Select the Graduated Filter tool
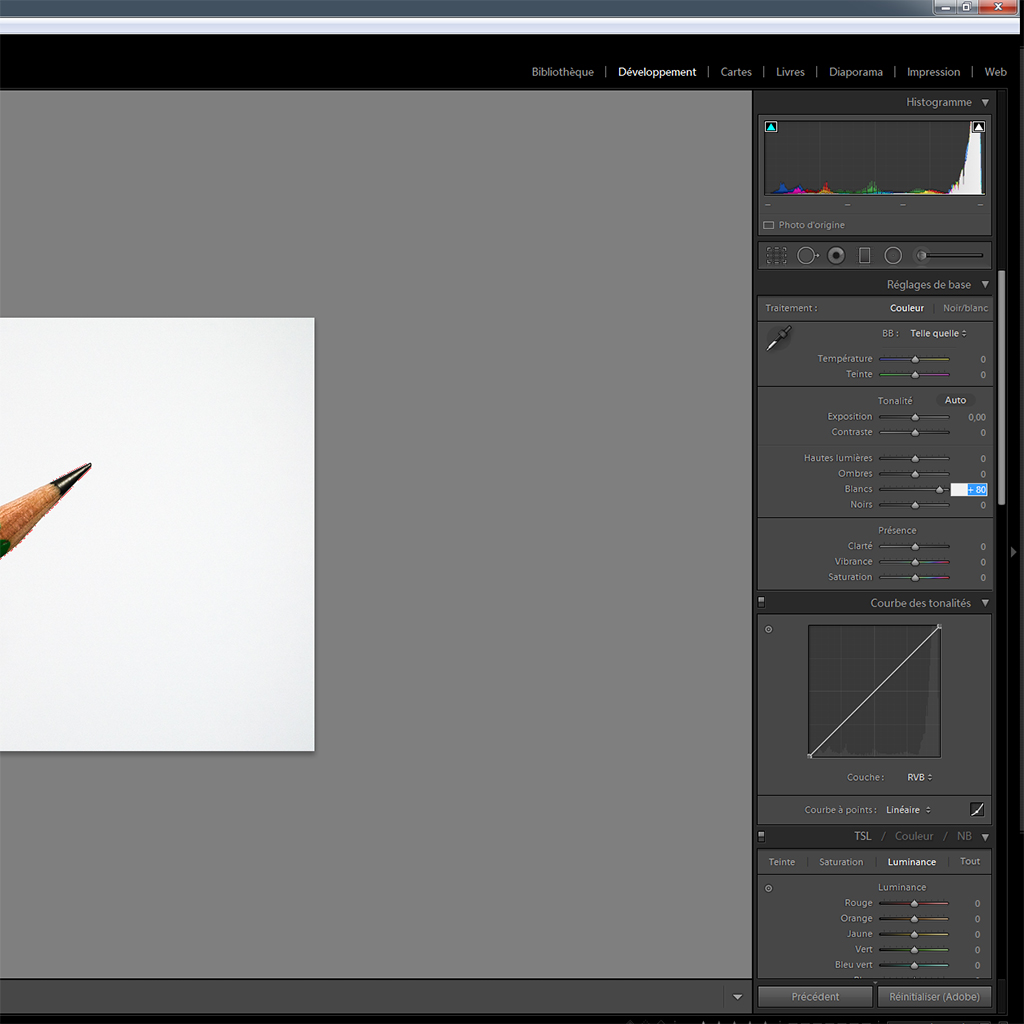Viewport: 1024px width, 1024px height. coord(865,256)
